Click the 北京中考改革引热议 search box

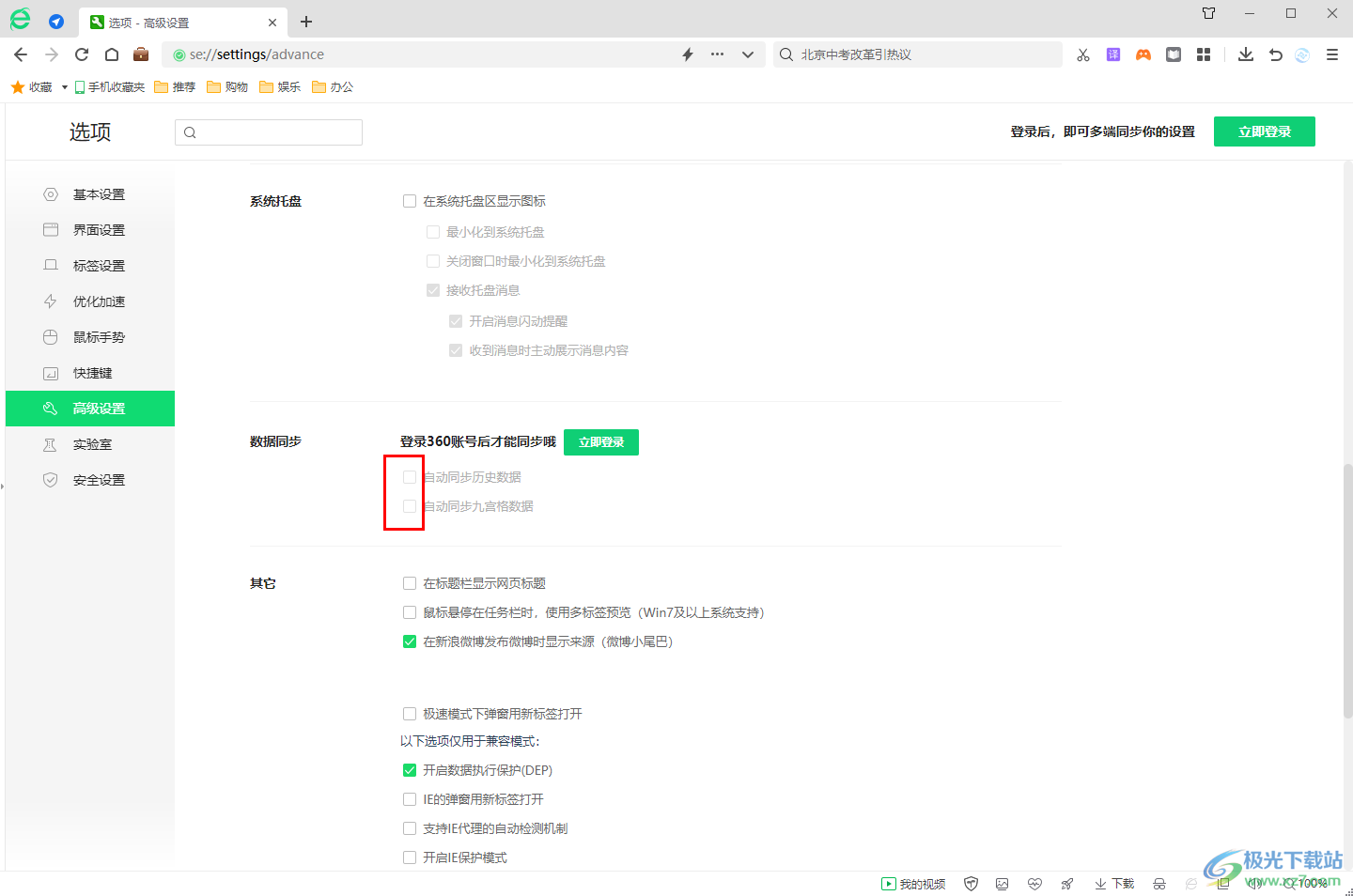pos(917,54)
